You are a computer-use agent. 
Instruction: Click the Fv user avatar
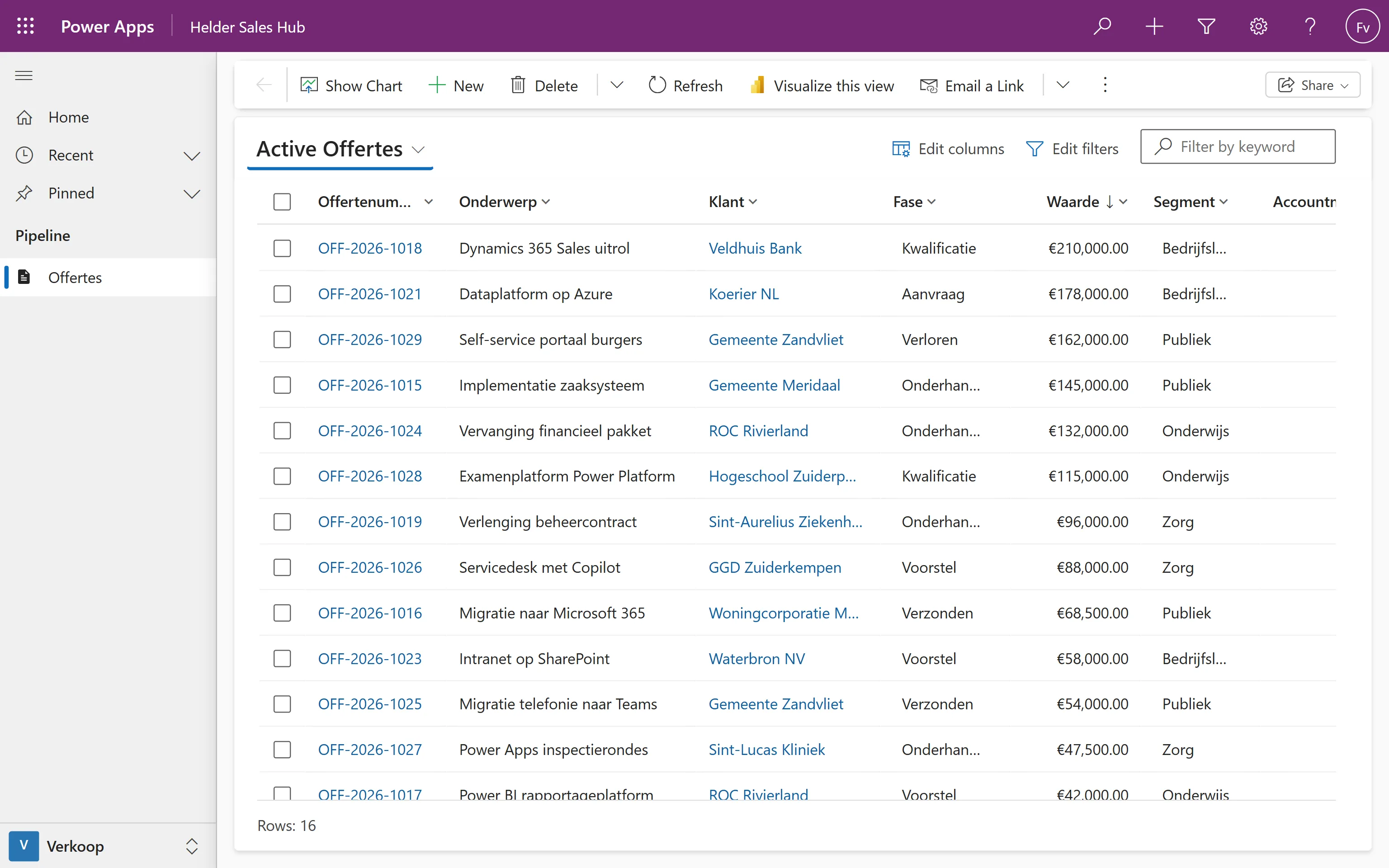point(1362,26)
